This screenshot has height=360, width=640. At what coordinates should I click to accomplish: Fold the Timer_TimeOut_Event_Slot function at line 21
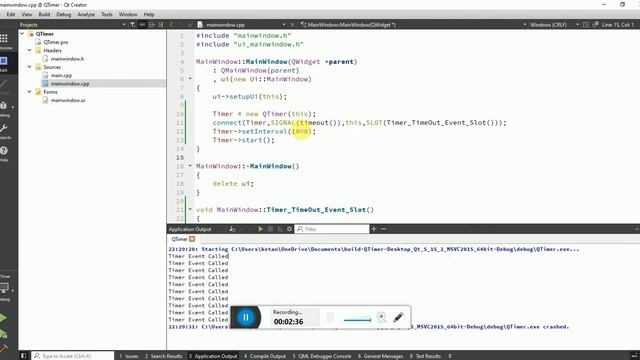coord(190,209)
